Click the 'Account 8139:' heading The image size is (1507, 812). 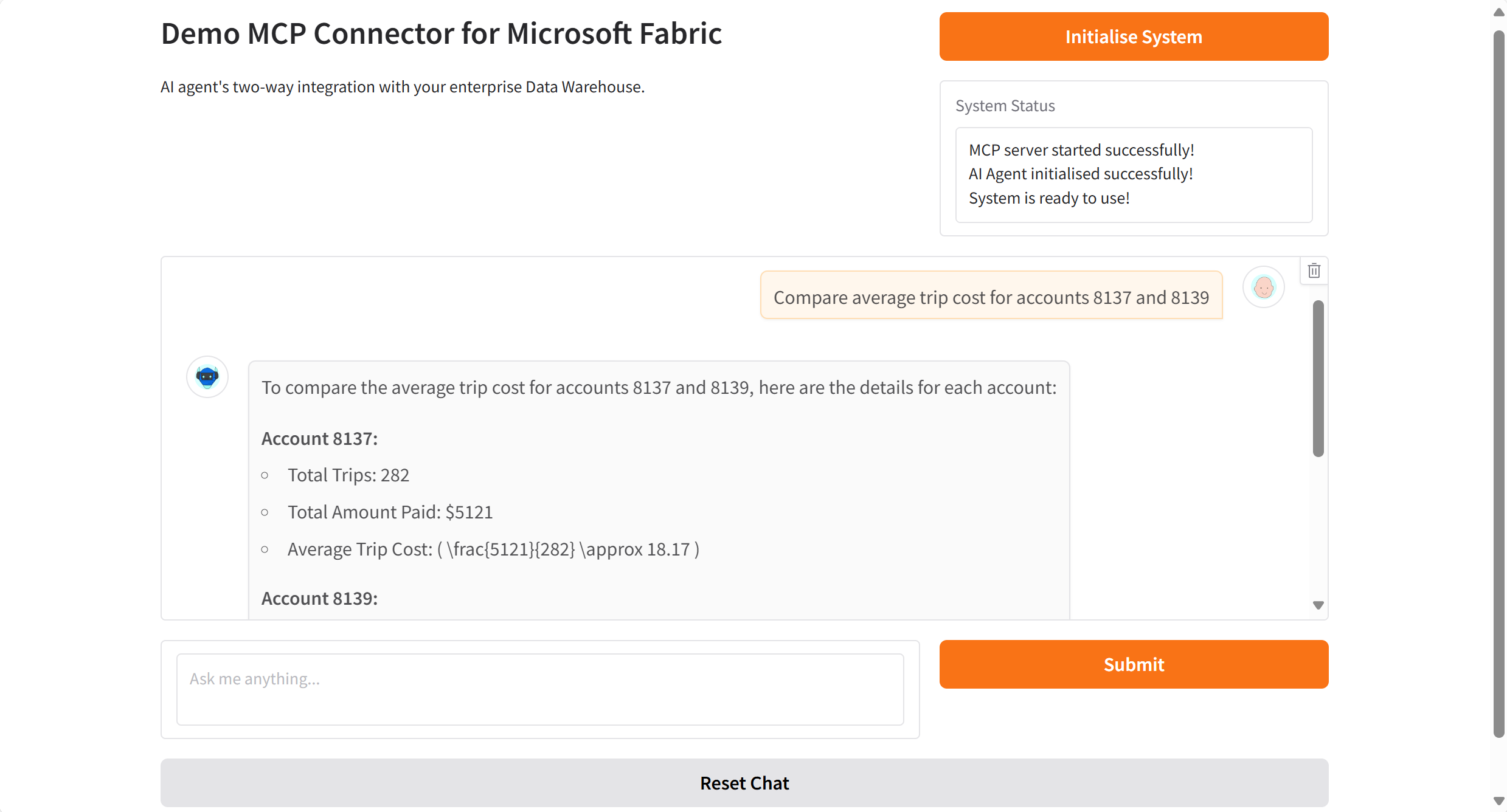pyautogui.click(x=319, y=598)
